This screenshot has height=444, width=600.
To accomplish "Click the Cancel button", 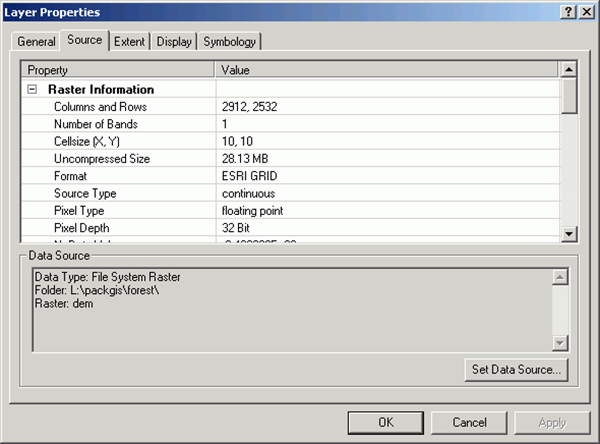I will pyautogui.click(x=469, y=423).
